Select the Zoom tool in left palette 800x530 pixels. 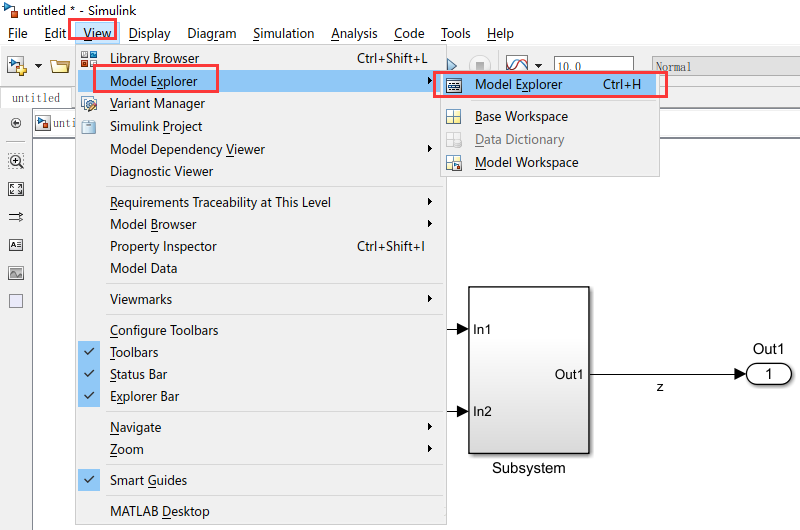(x=16, y=161)
